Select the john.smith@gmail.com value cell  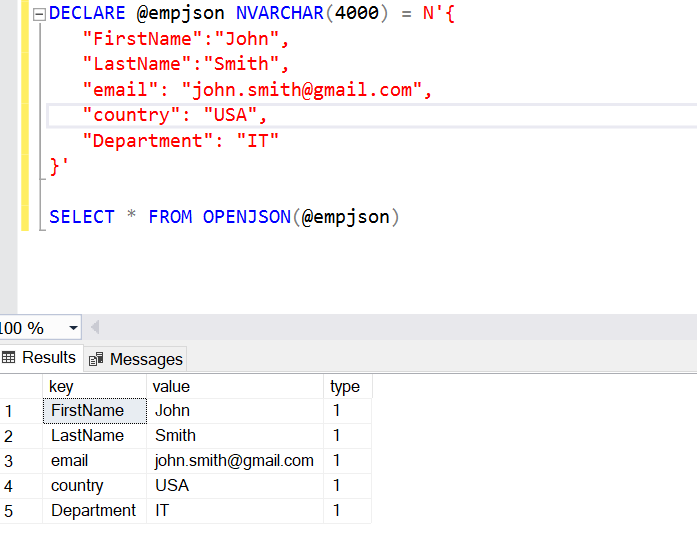point(235,461)
